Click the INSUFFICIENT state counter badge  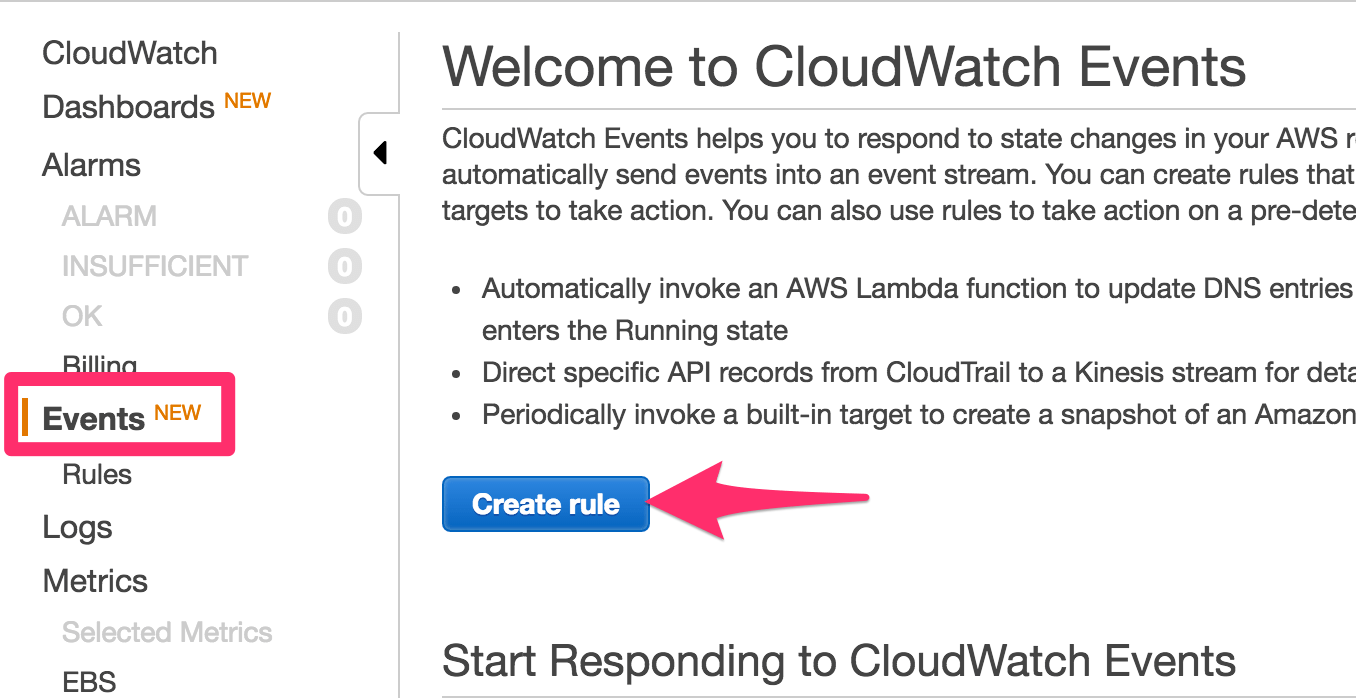point(344,266)
